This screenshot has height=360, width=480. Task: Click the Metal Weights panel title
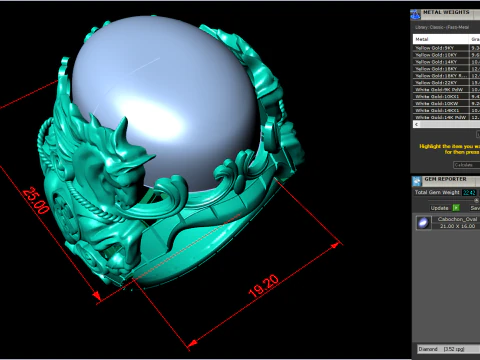[x=446, y=12]
